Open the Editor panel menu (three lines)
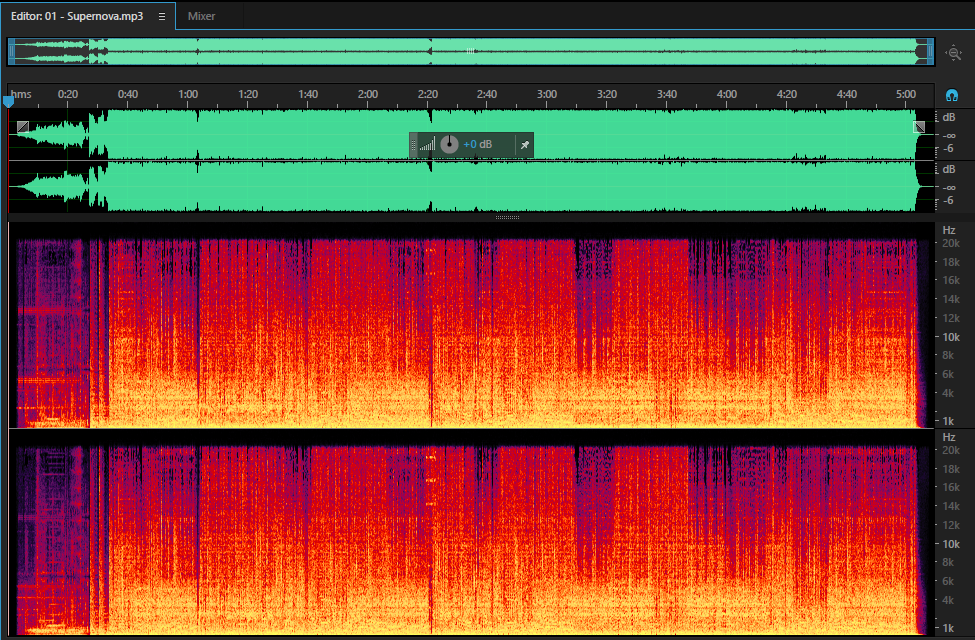The width and height of the screenshot is (975, 640). [162, 17]
